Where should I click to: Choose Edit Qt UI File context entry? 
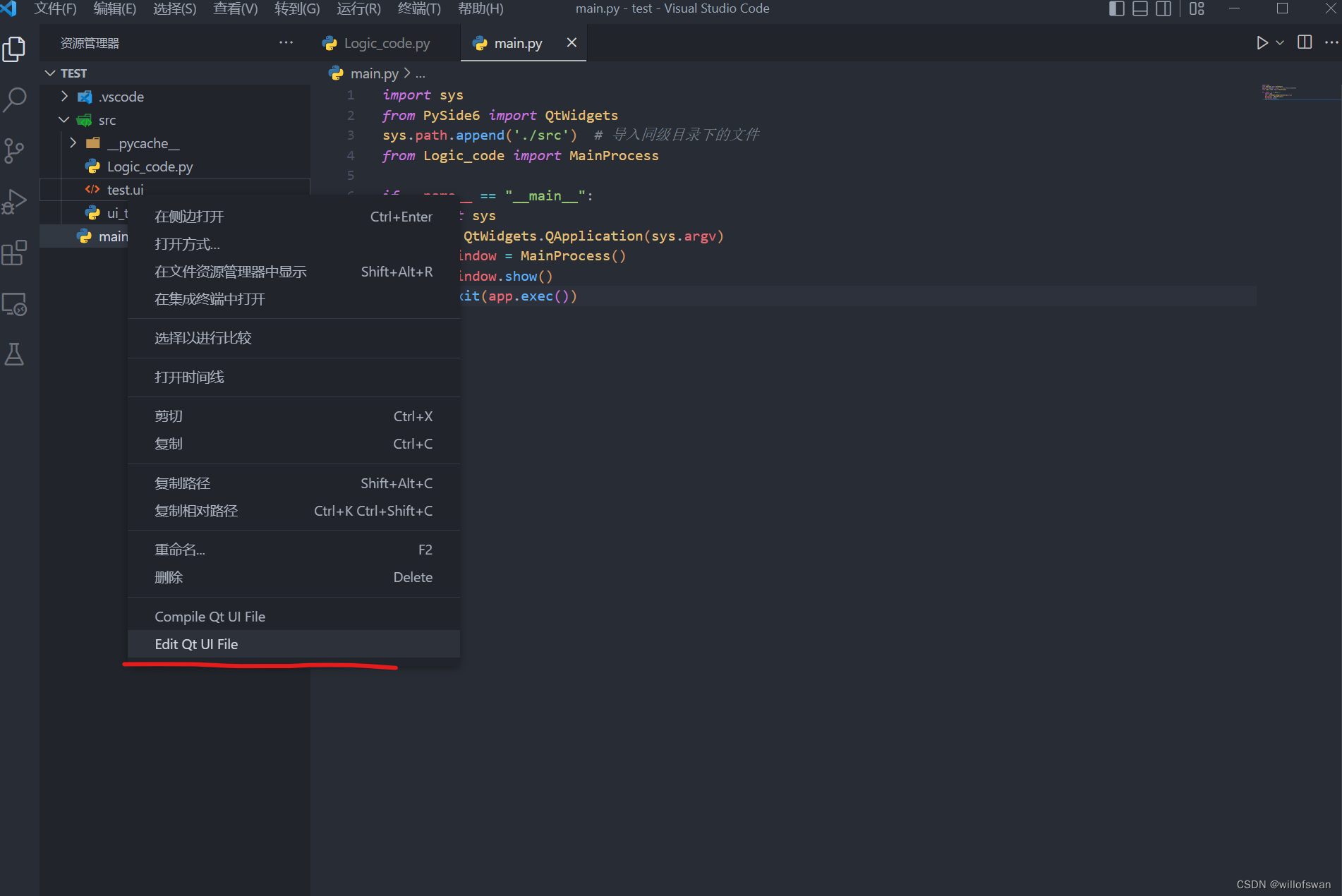294,644
